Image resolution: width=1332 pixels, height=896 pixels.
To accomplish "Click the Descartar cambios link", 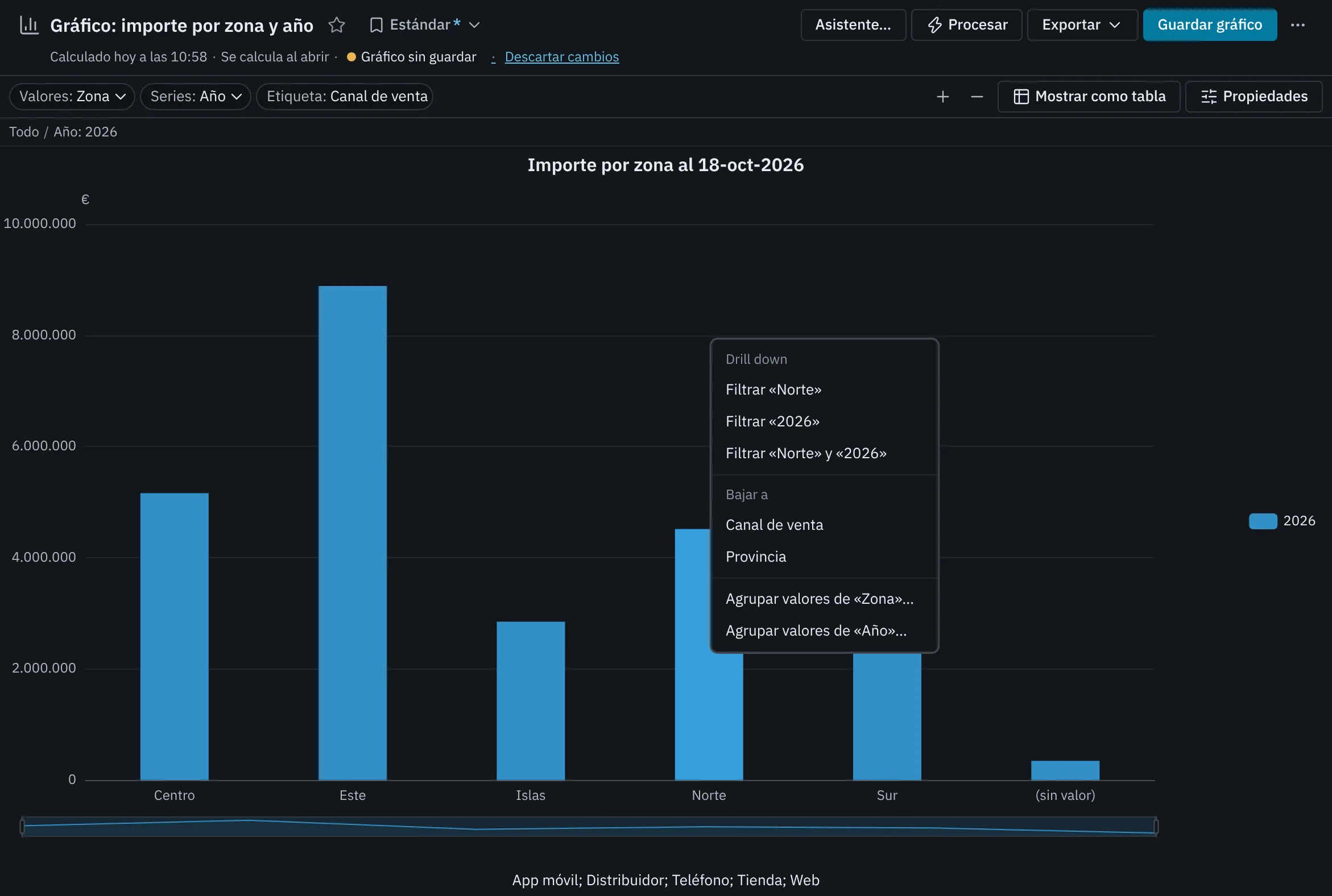I will pyautogui.click(x=561, y=57).
